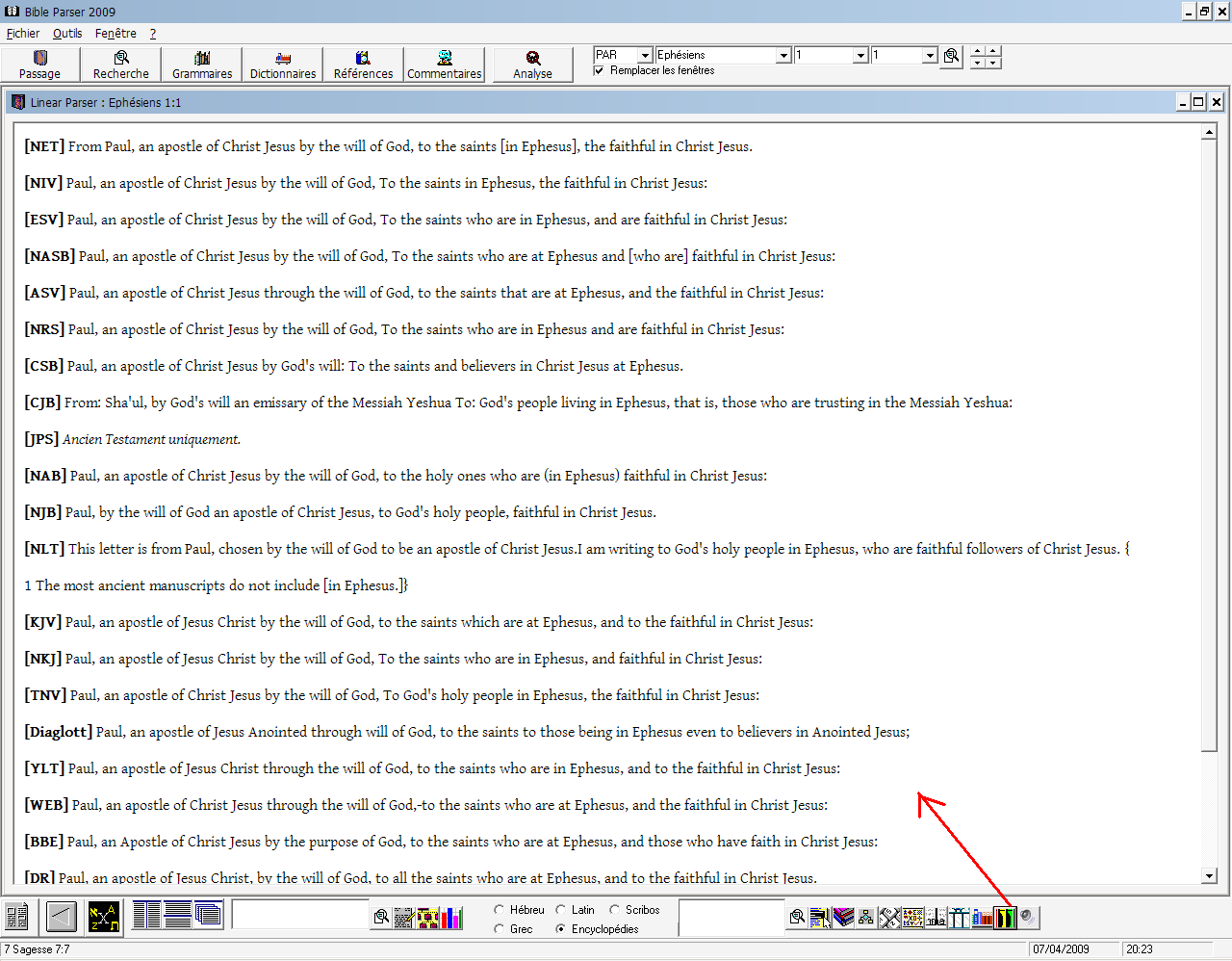Select the Grec radio button
Image resolution: width=1232 pixels, height=961 pixels.
500,928
